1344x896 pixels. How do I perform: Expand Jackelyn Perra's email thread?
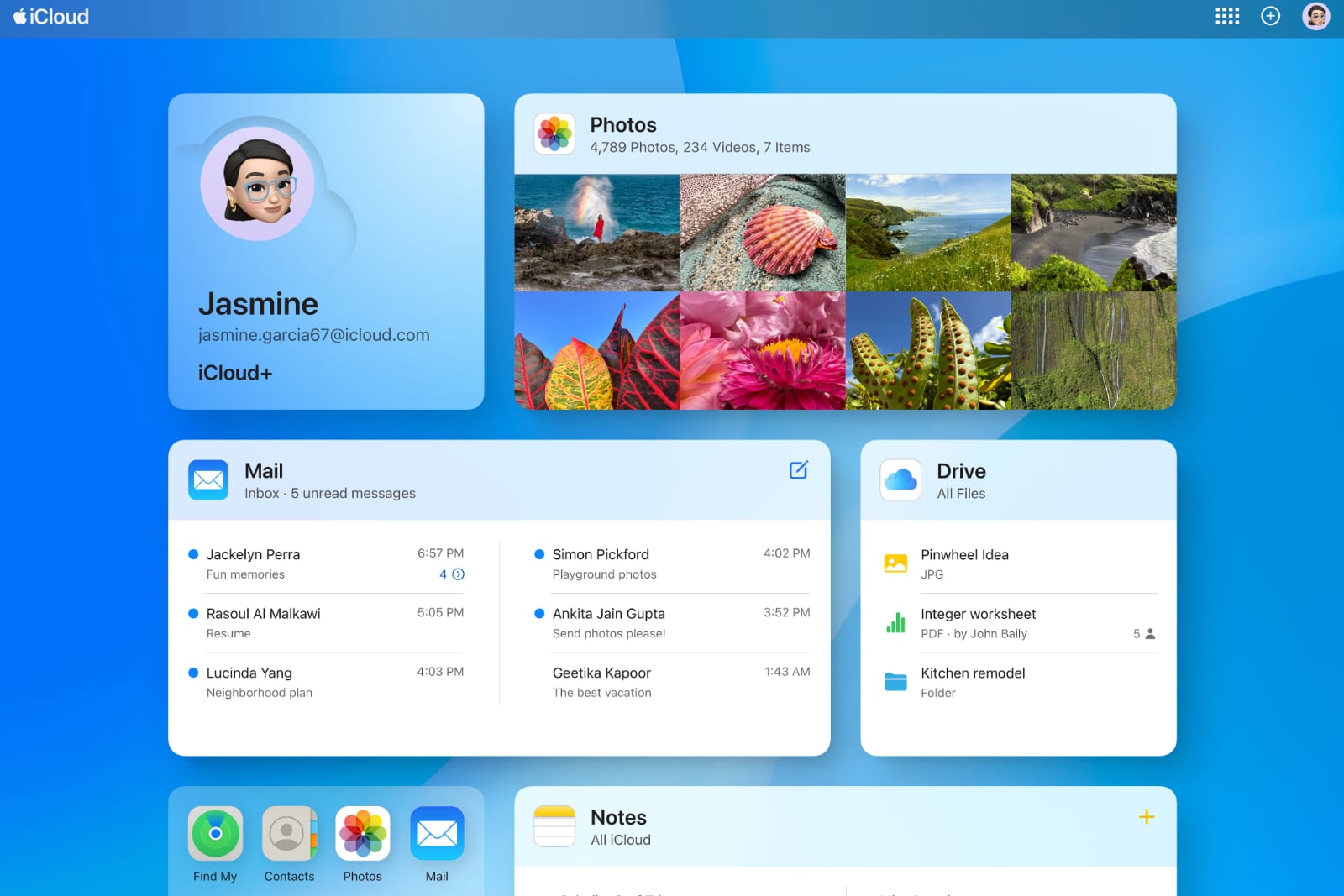(x=457, y=574)
